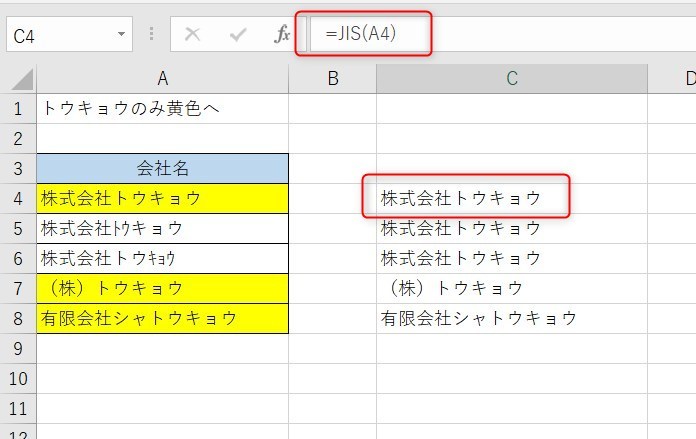Screen dimensions: 696x439
Task: Click the formula bar options dots handle
Action: click(151, 34)
